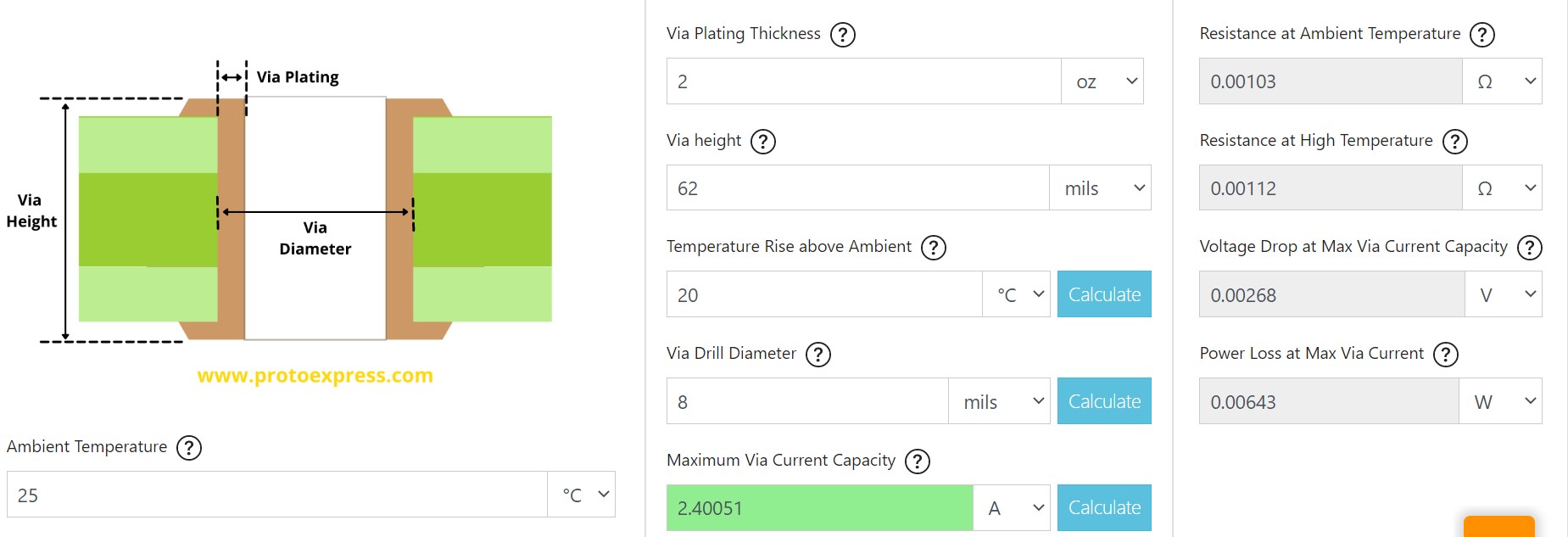
Task: Open help for Via Plating Thickness
Action: (x=842, y=35)
